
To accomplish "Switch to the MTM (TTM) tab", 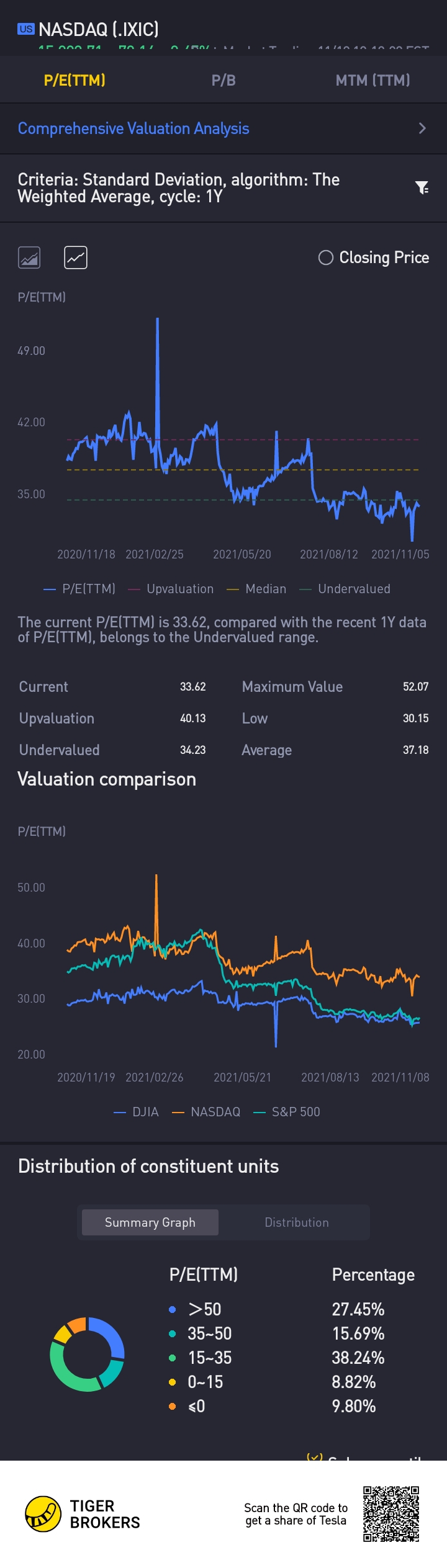I will point(372,80).
